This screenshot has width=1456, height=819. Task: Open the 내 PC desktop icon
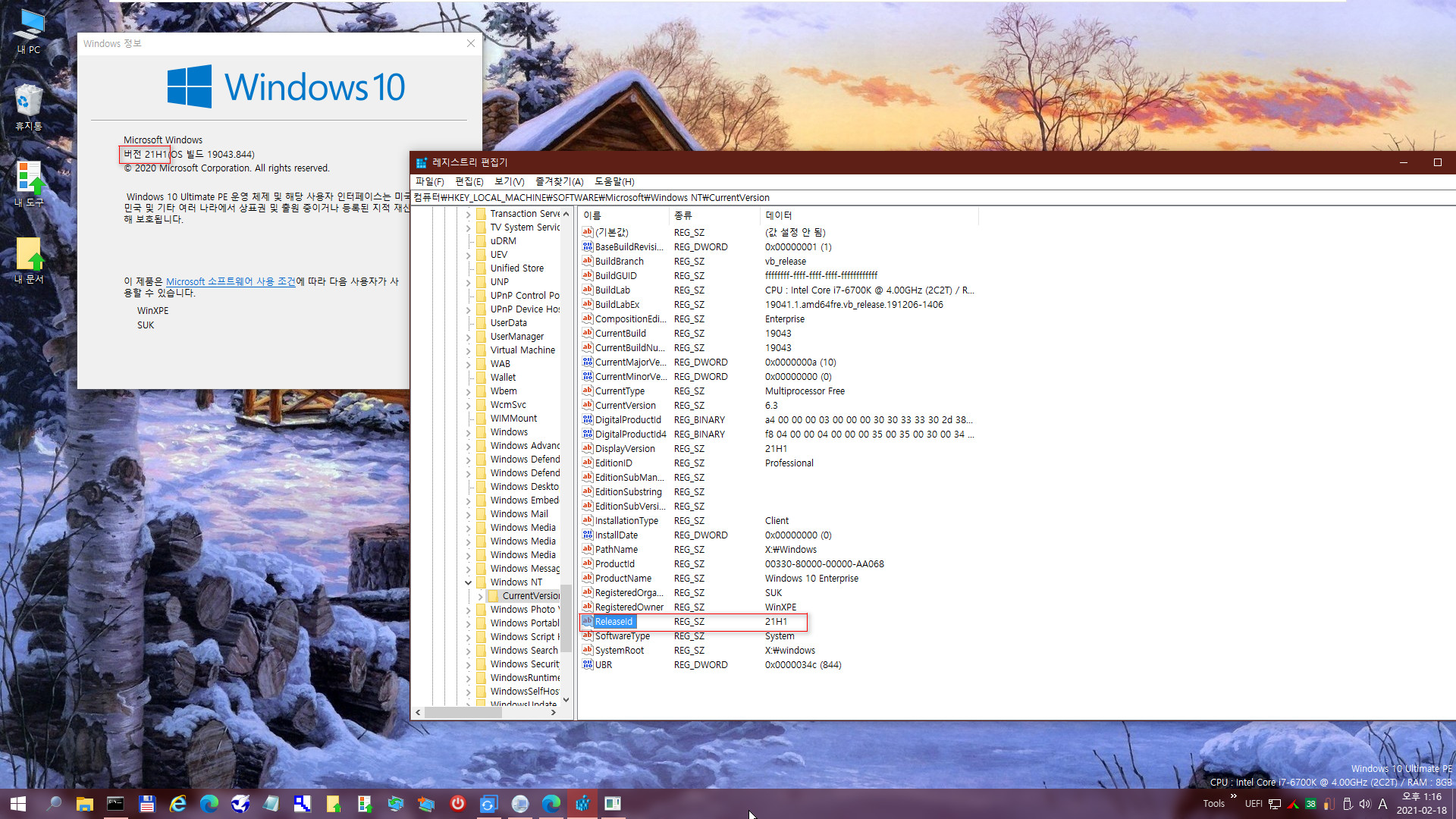click(x=29, y=31)
